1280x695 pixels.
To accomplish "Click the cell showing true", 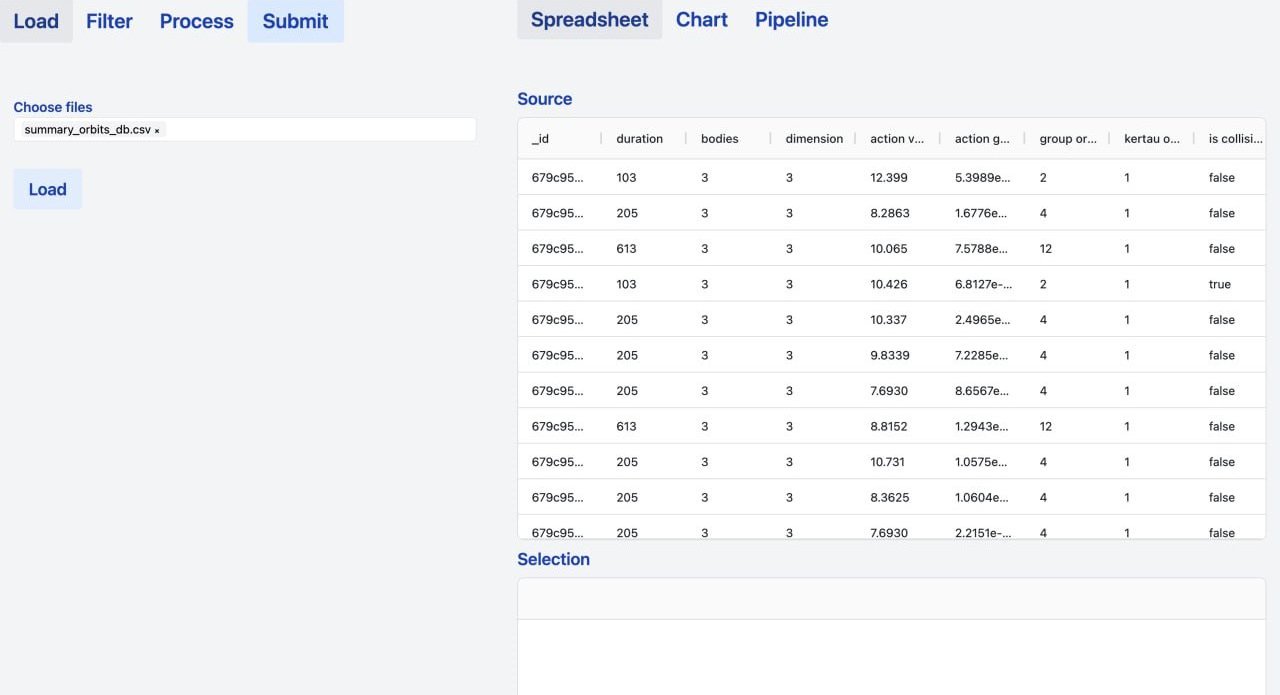I will (x=1219, y=284).
